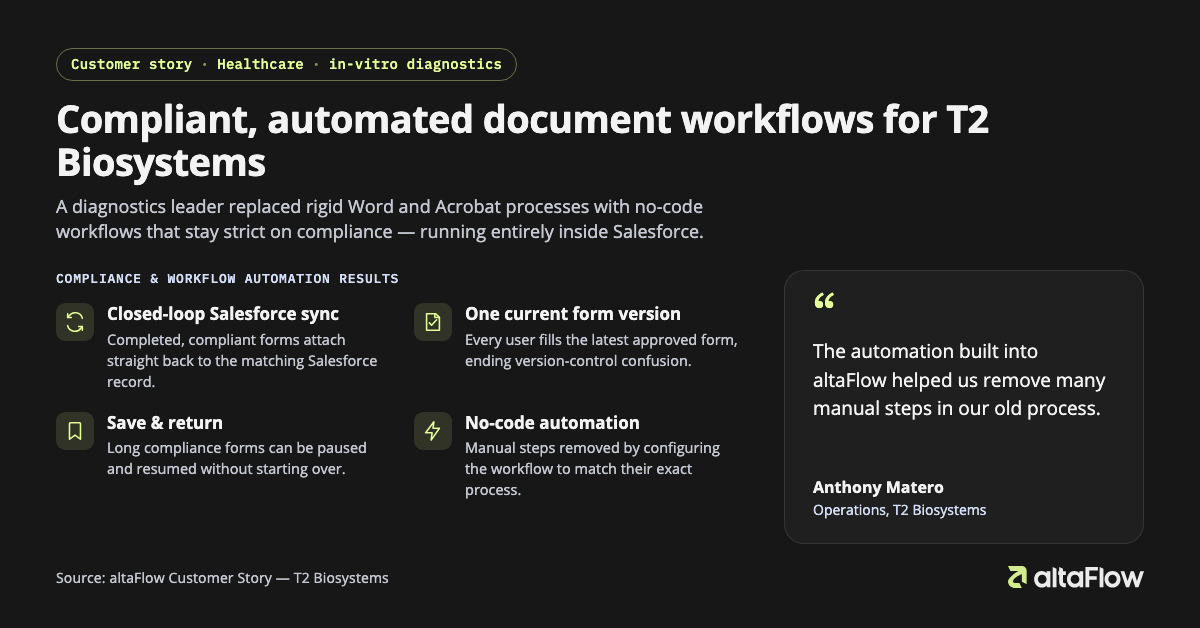Click the bookmark icon beside Save & return

(75, 431)
